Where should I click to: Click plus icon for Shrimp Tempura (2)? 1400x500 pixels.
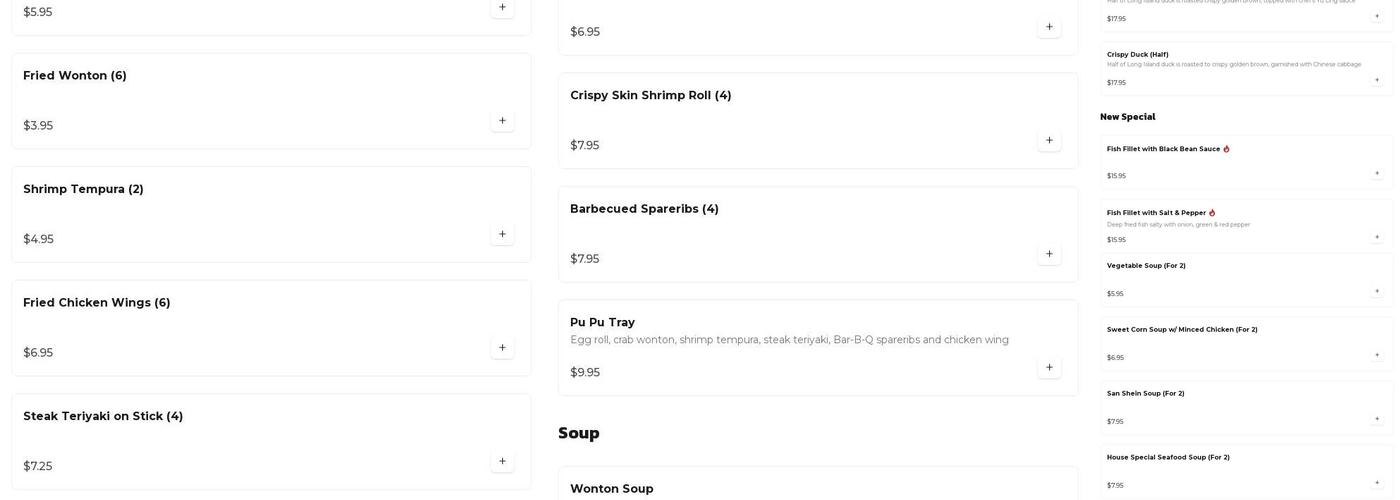coord(502,235)
